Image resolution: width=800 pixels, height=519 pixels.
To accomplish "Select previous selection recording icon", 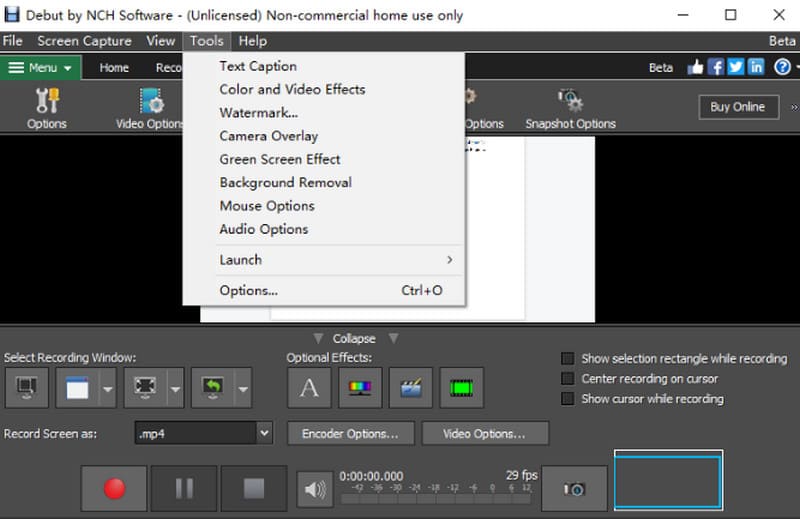I will click(x=213, y=388).
